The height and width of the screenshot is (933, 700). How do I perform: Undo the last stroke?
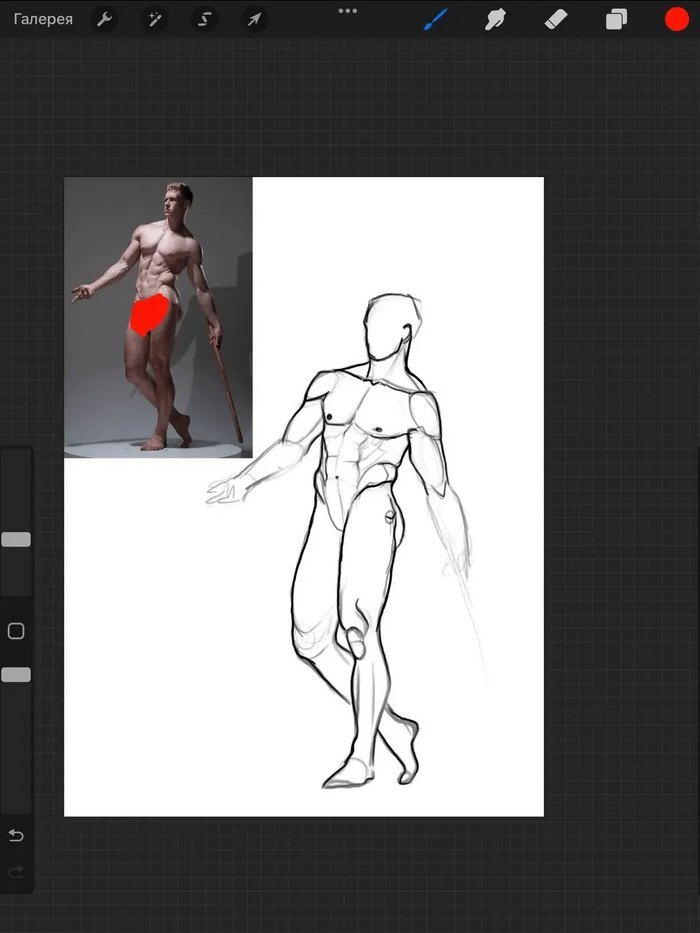tap(16, 835)
